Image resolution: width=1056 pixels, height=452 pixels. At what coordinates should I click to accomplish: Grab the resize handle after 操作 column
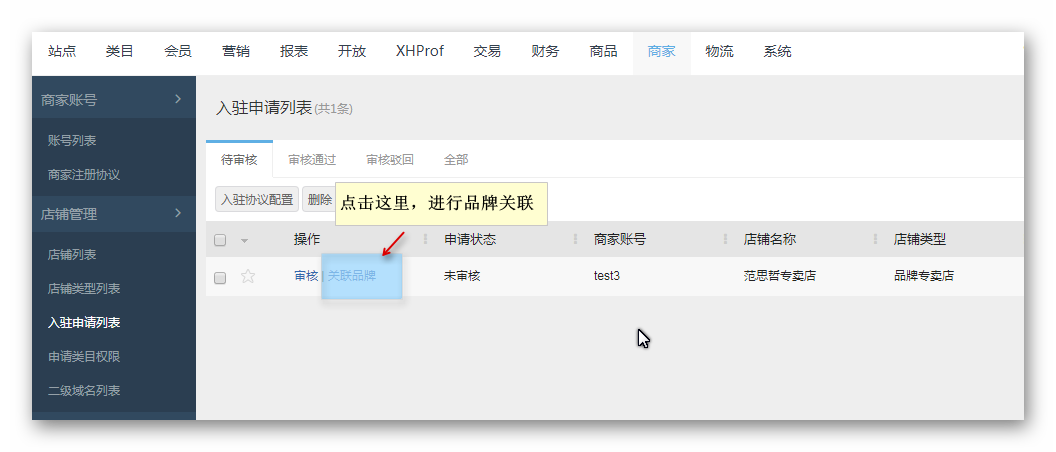(x=425, y=239)
